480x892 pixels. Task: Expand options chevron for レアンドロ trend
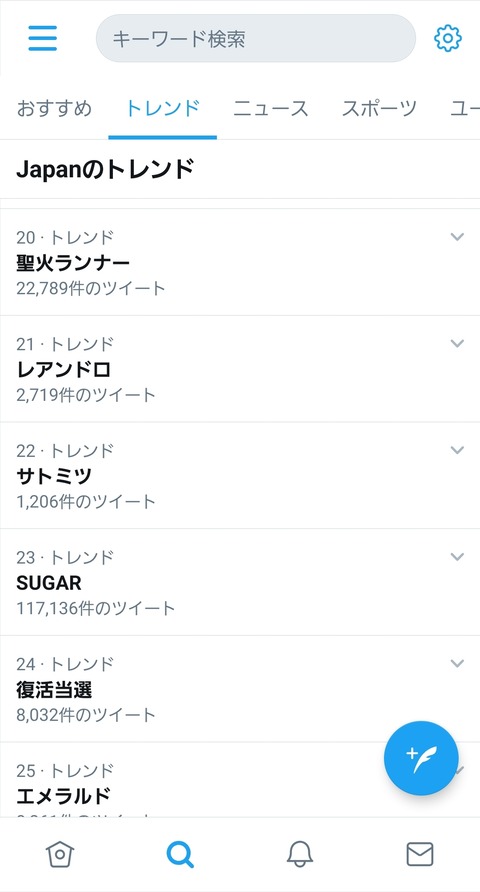click(x=457, y=343)
